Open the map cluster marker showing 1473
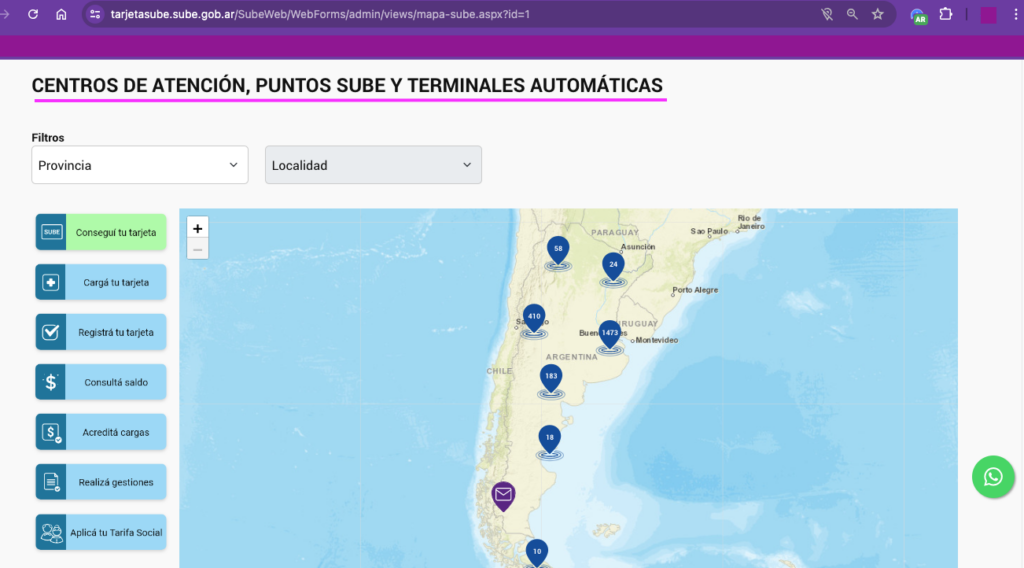The image size is (1024, 568). [x=609, y=335]
